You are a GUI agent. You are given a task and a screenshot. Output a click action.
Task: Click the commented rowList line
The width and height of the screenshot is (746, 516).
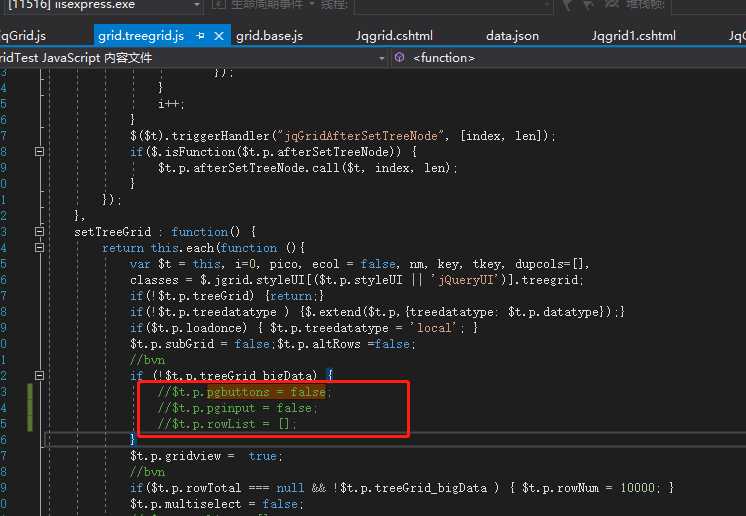pos(227,424)
